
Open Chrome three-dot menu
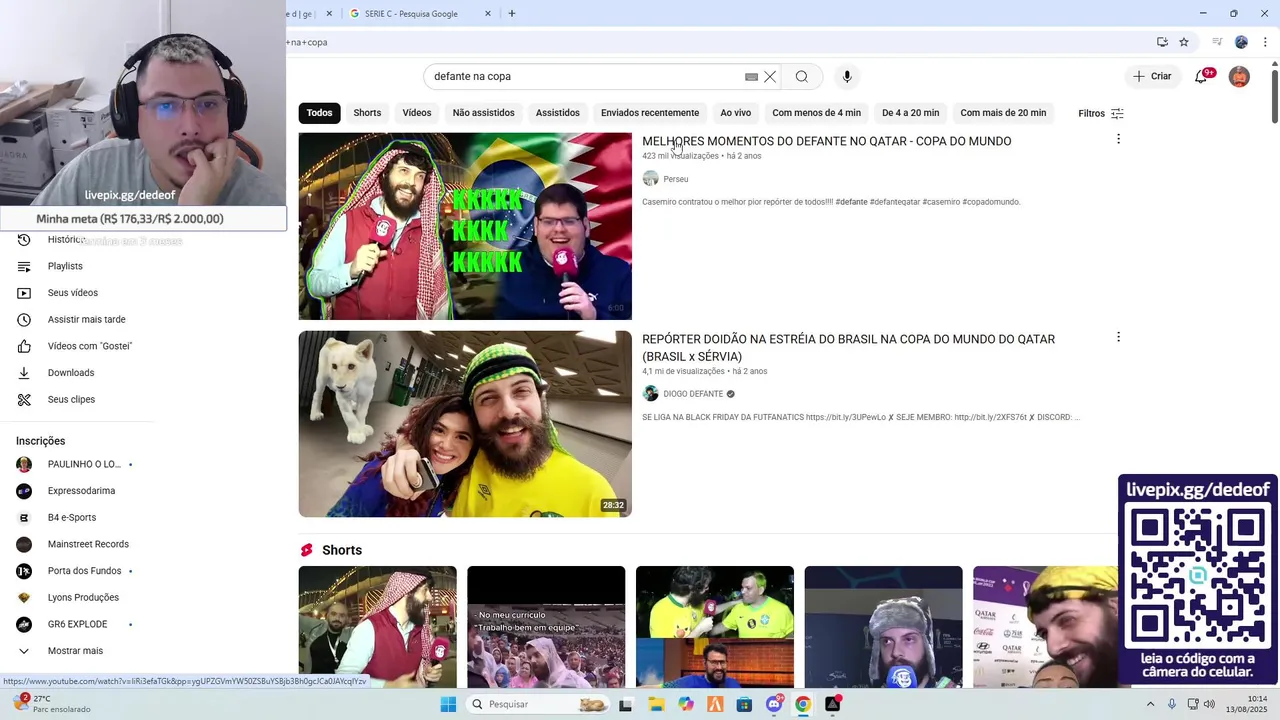point(1265,42)
